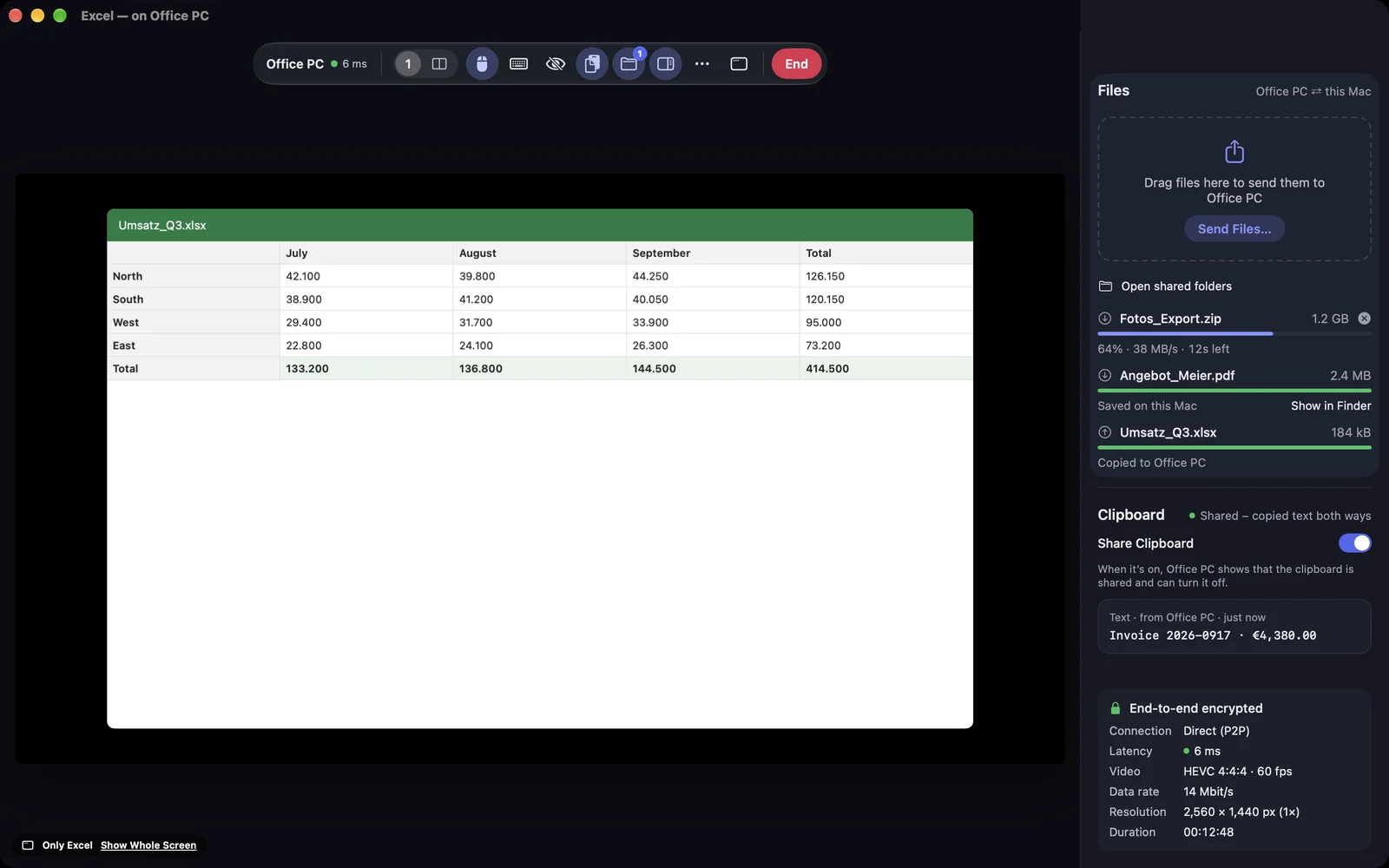Toggle the sidebar panel icon

666,64
